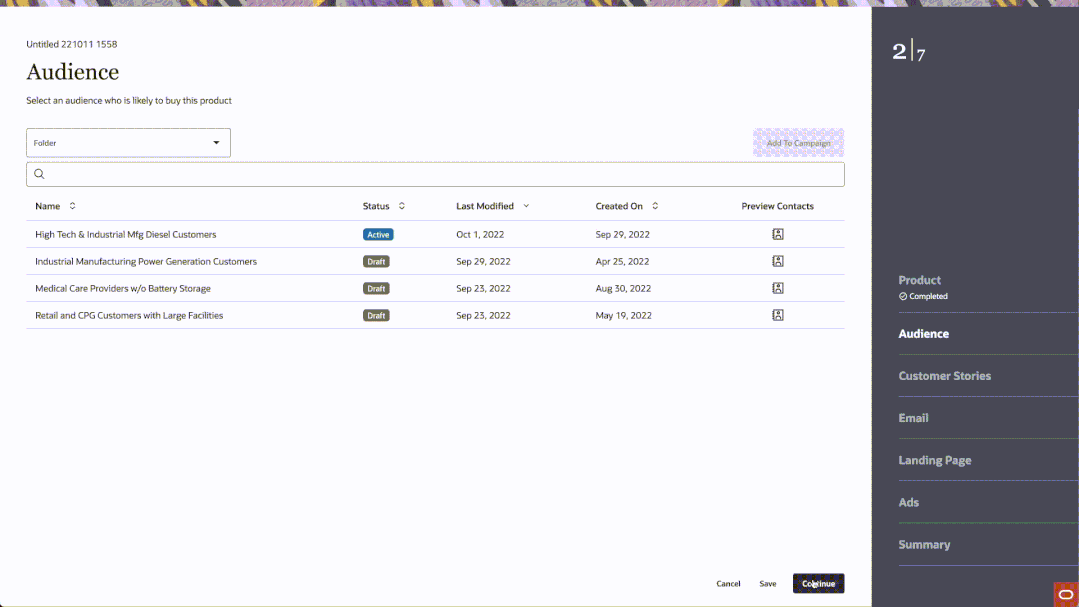1079x607 pixels.
Task: Open the Folder dropdown
Action: coord(128,142)
